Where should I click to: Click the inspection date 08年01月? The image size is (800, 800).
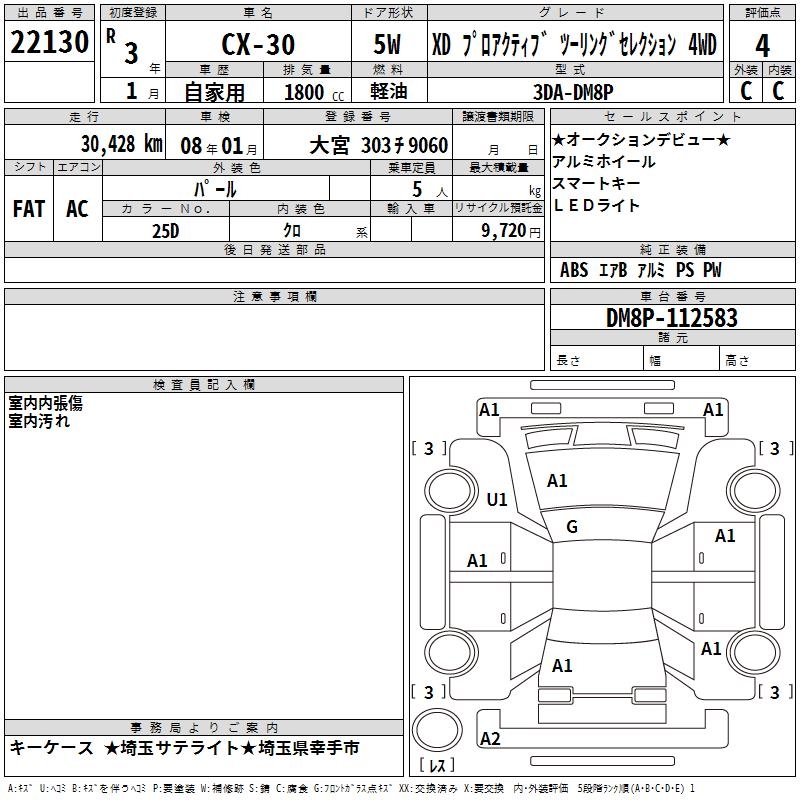(218, 146)
